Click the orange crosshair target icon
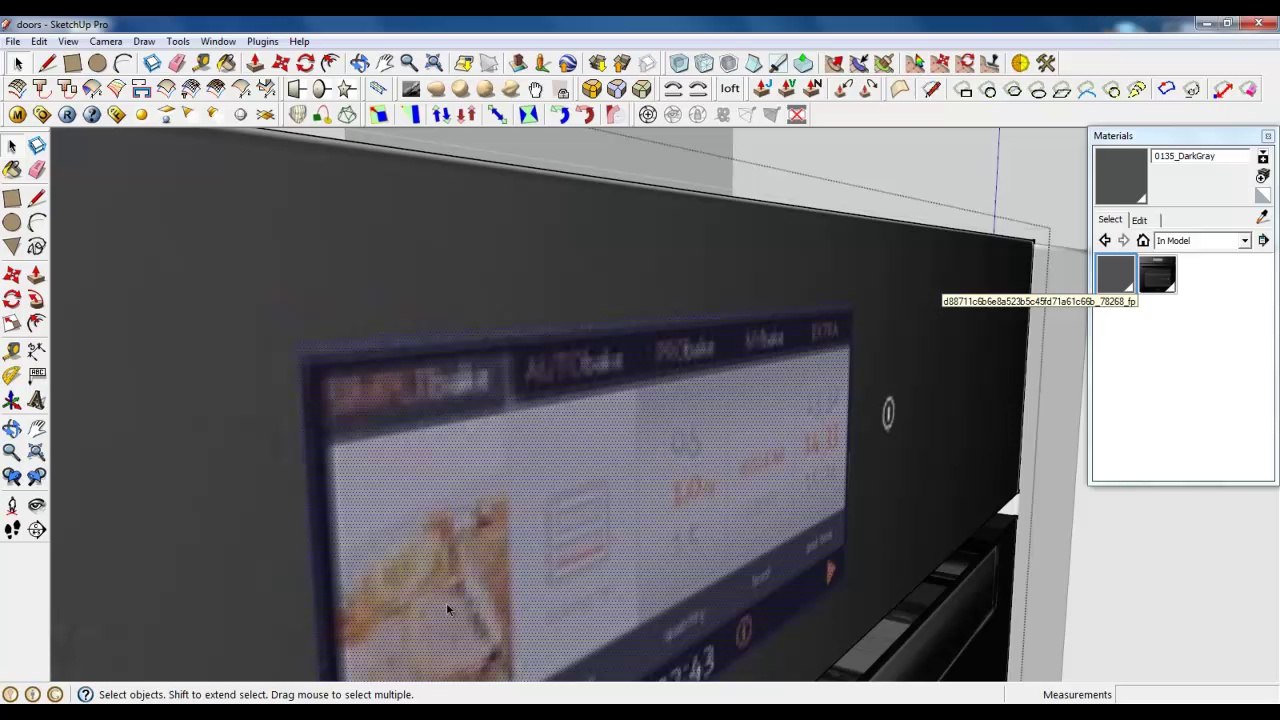Viewport: 1280px width, 720px height. click(x=1020, y=64)
